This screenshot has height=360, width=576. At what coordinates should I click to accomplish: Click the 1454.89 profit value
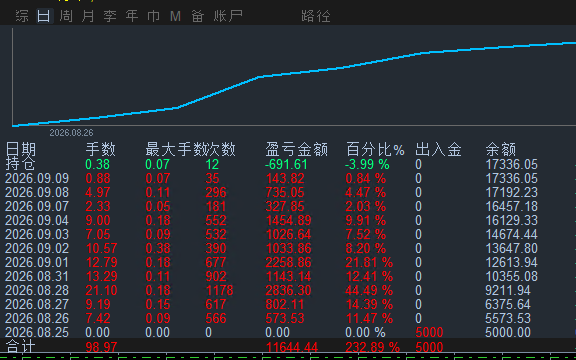click(288, 220)
